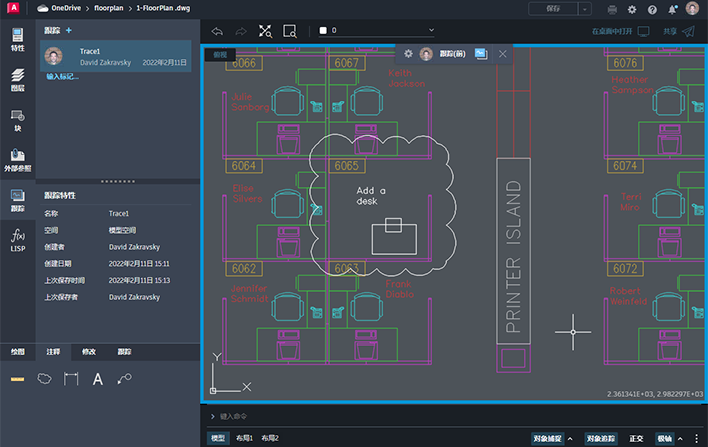Viewport: 708px width, 447px height.
Task: Switch to 注释 annotate tab
Action: click(53, 352)
